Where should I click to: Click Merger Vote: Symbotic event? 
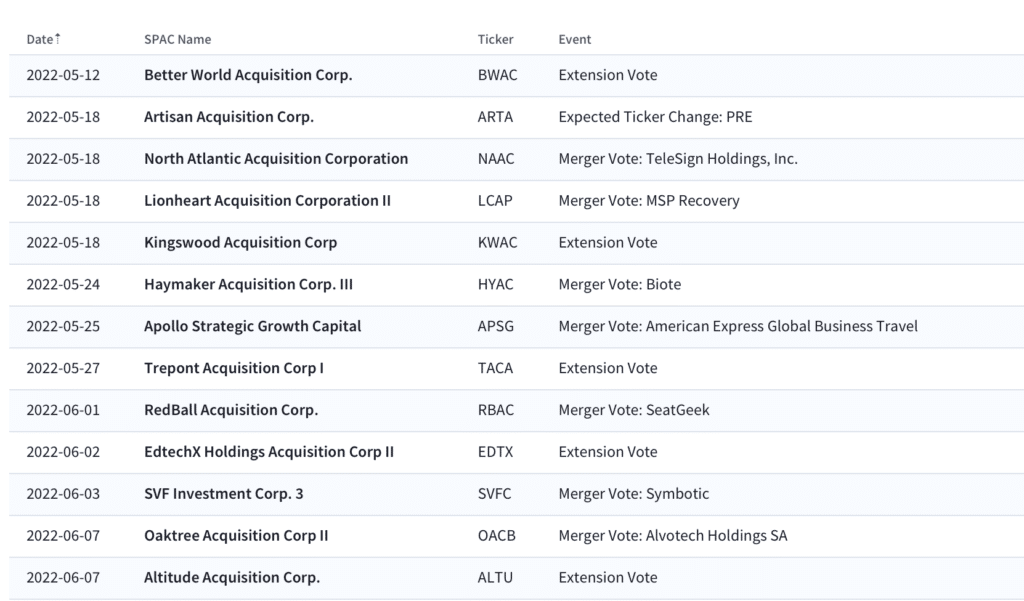[x=633, y=493]
